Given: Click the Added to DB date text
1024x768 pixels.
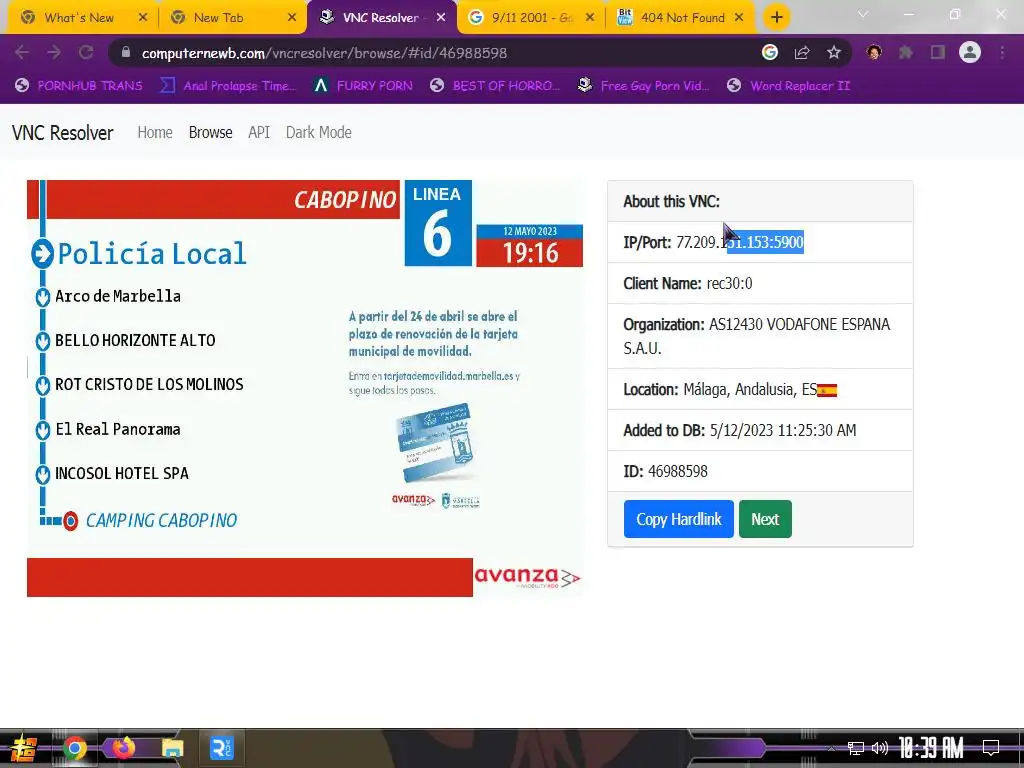Looking at the screenshot, I should [x=782, y=430].
